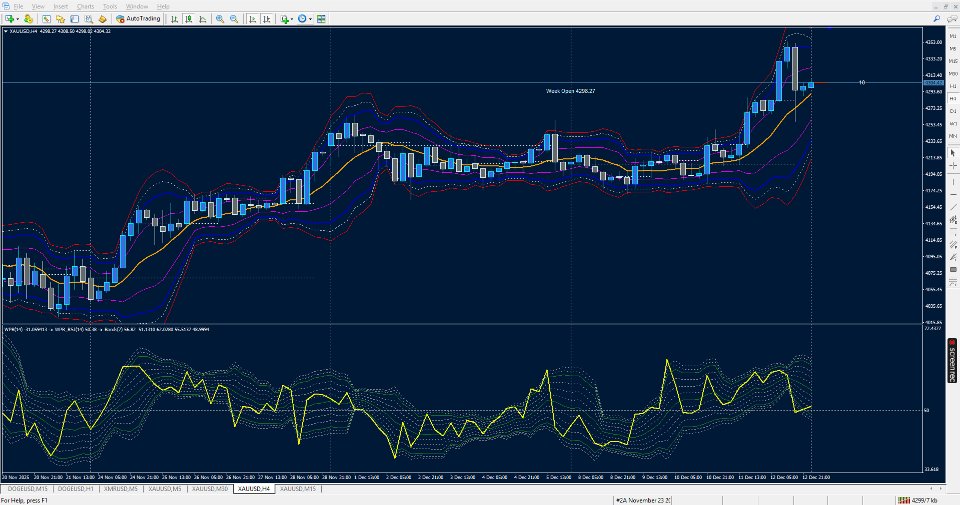Select the M15 timeframe button
Screen dimensions: 960x505
click(x=953, y=61)
